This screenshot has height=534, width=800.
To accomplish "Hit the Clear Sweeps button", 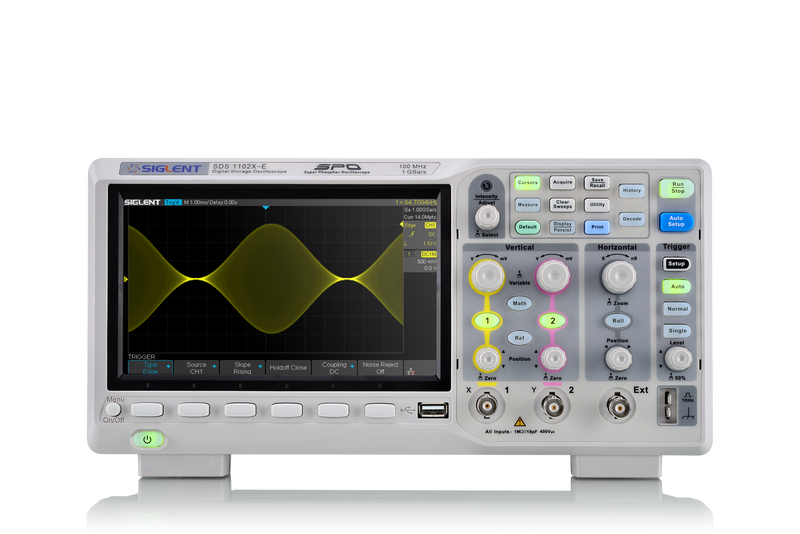I will pyautogui.click(x=562, y=205).
